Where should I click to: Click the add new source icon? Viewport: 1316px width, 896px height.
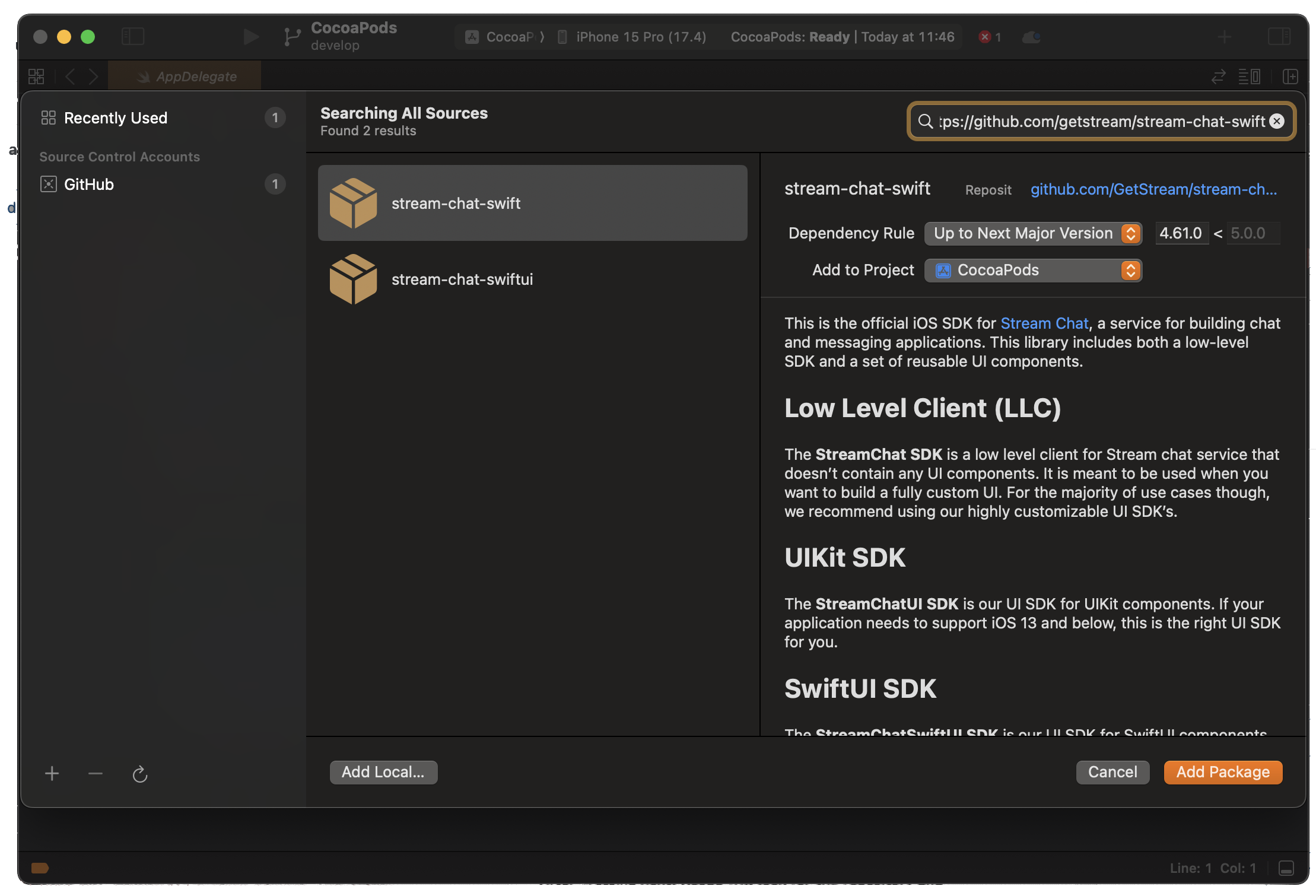pyautogui.click(x=52, y=772)
